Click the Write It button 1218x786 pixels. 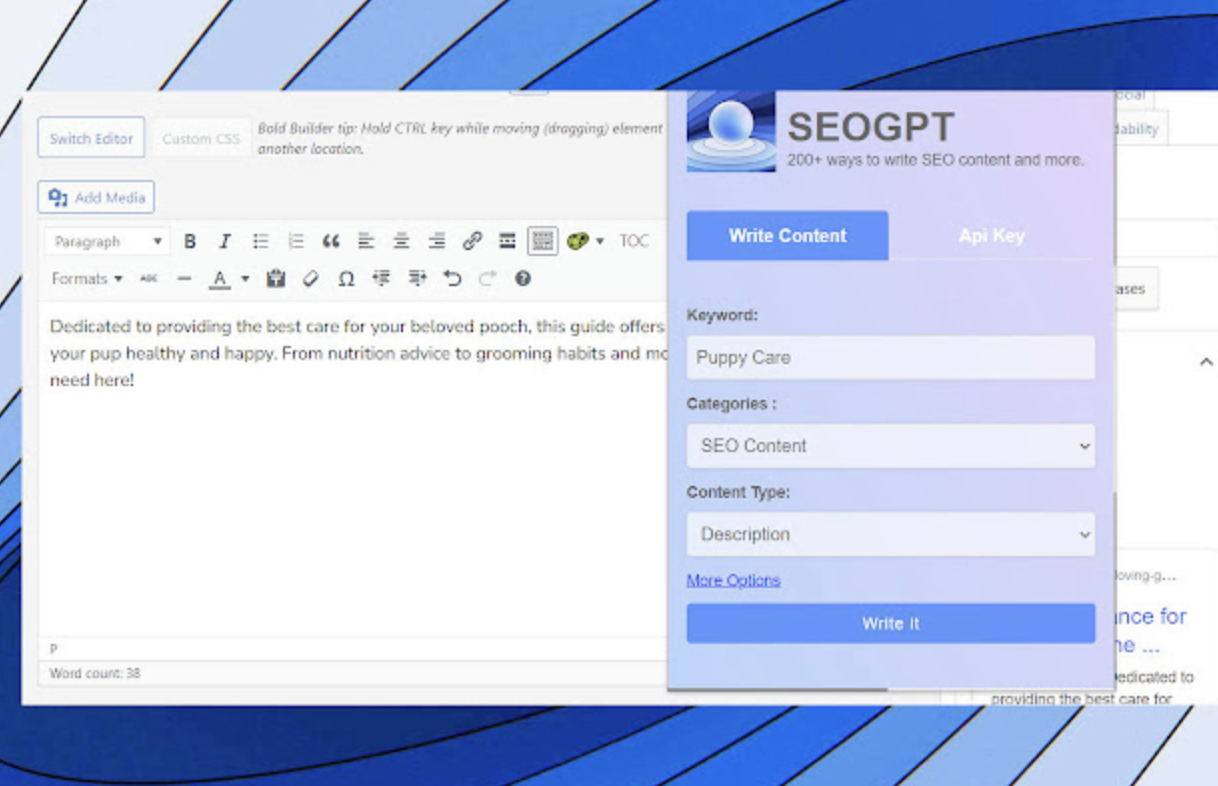coord(889,623)
